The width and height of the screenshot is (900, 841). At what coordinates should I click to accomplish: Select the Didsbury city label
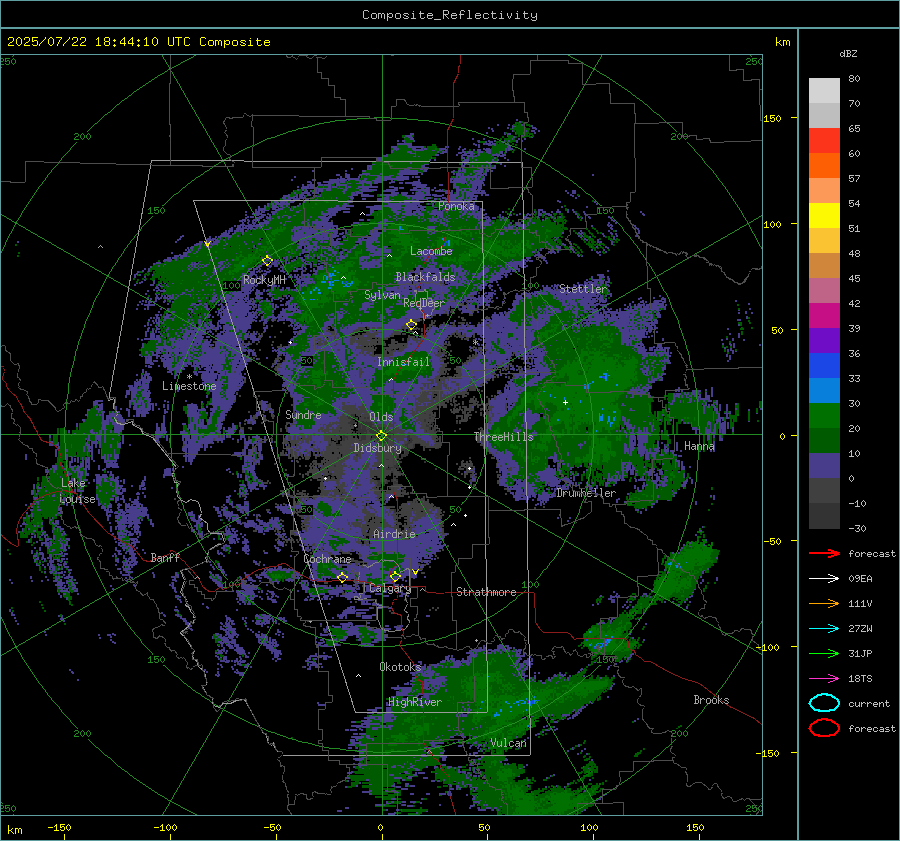377,448
